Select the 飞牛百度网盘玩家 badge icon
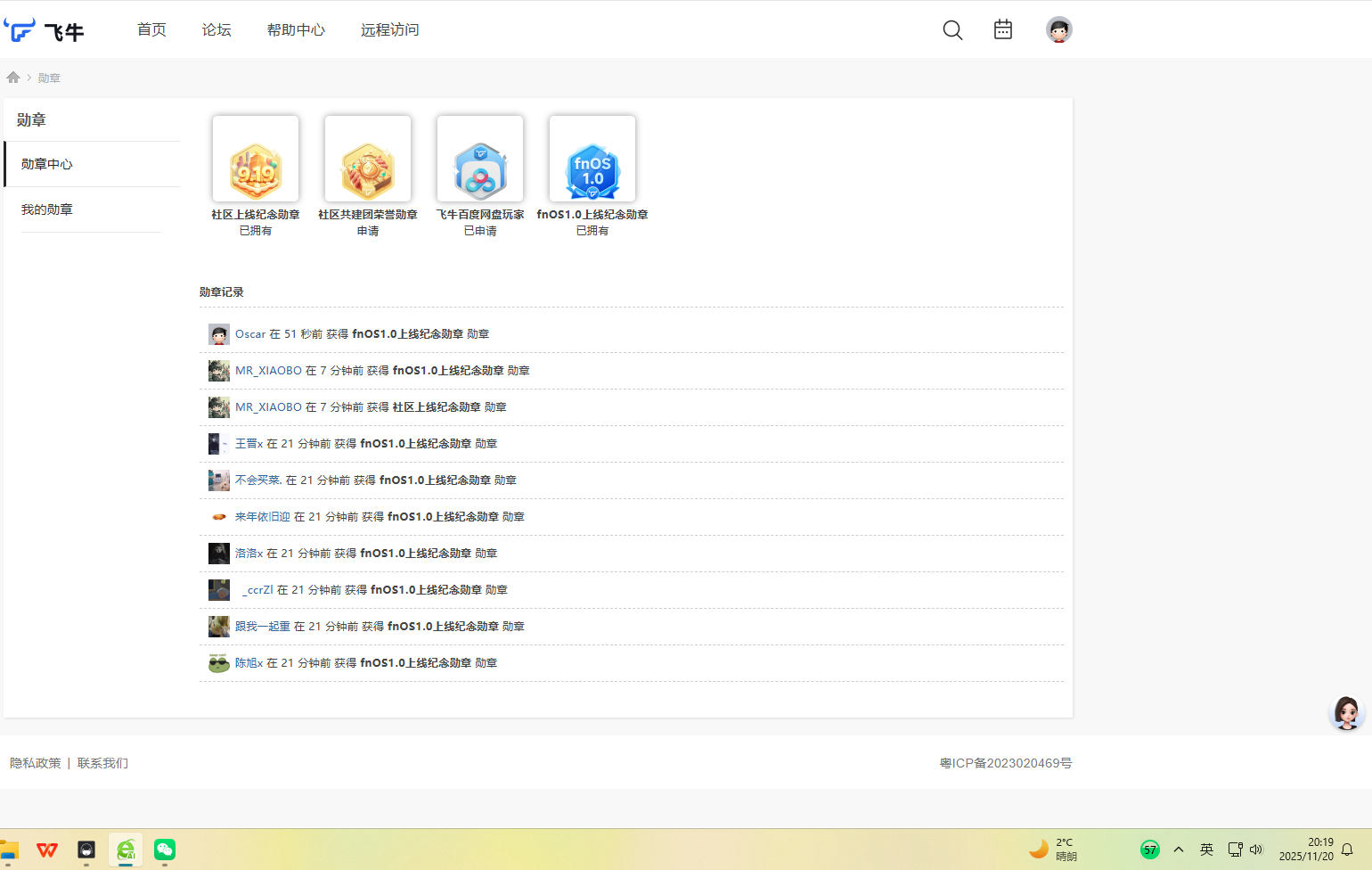The image size is (1372, 870). (480, 160)
